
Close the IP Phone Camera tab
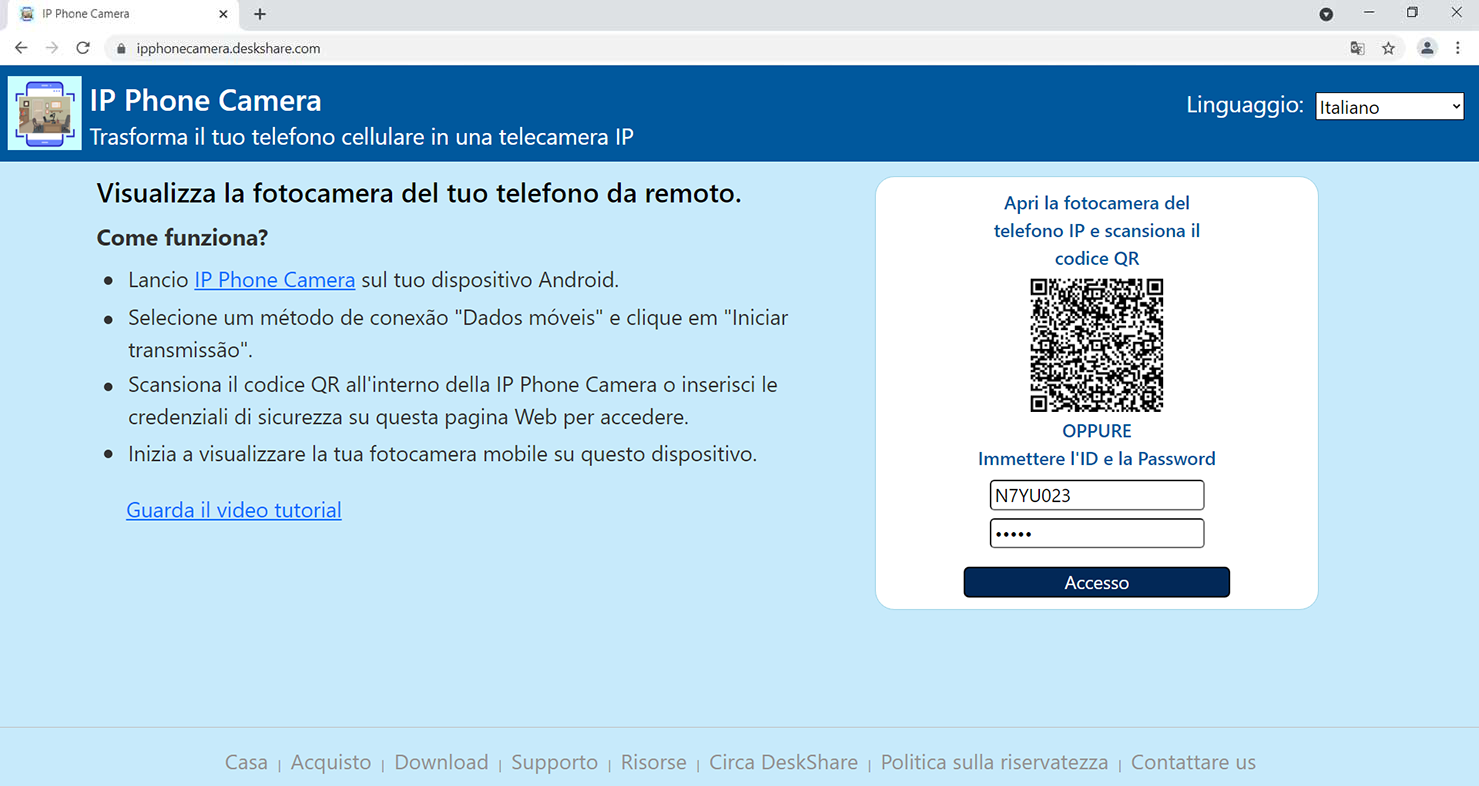coord(223,14)
